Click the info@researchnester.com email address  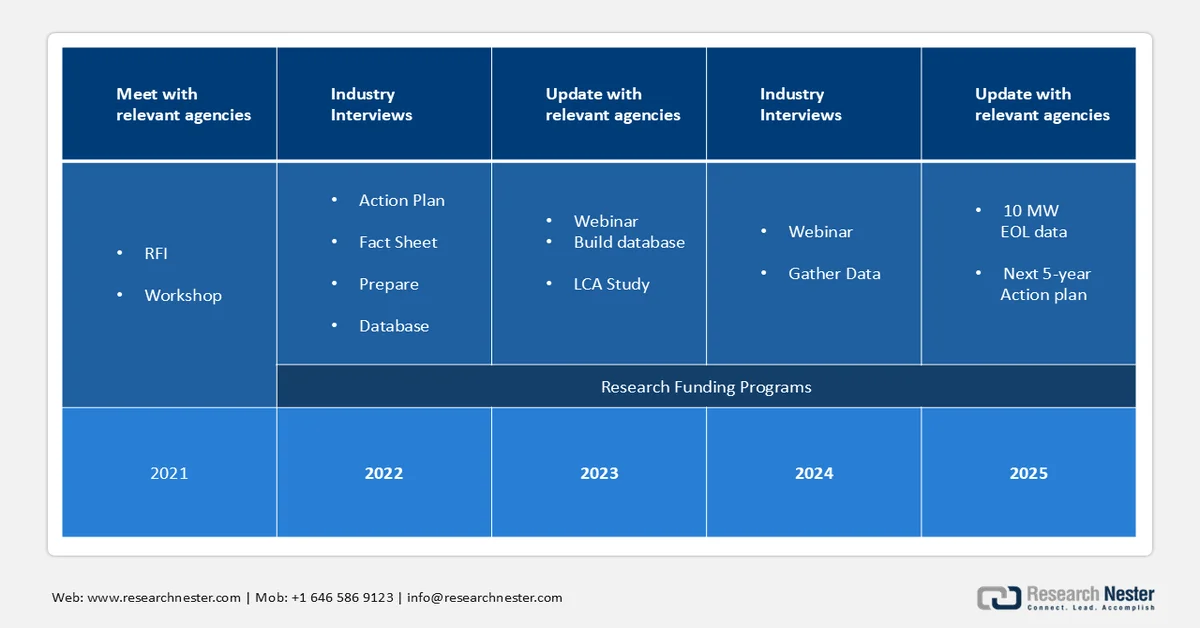pyautogui.click(x=484, y=598)
